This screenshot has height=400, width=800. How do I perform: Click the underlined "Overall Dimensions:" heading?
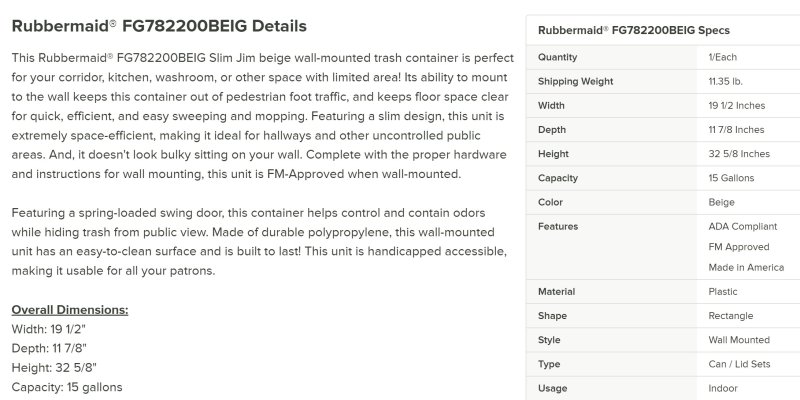(69, 309)
